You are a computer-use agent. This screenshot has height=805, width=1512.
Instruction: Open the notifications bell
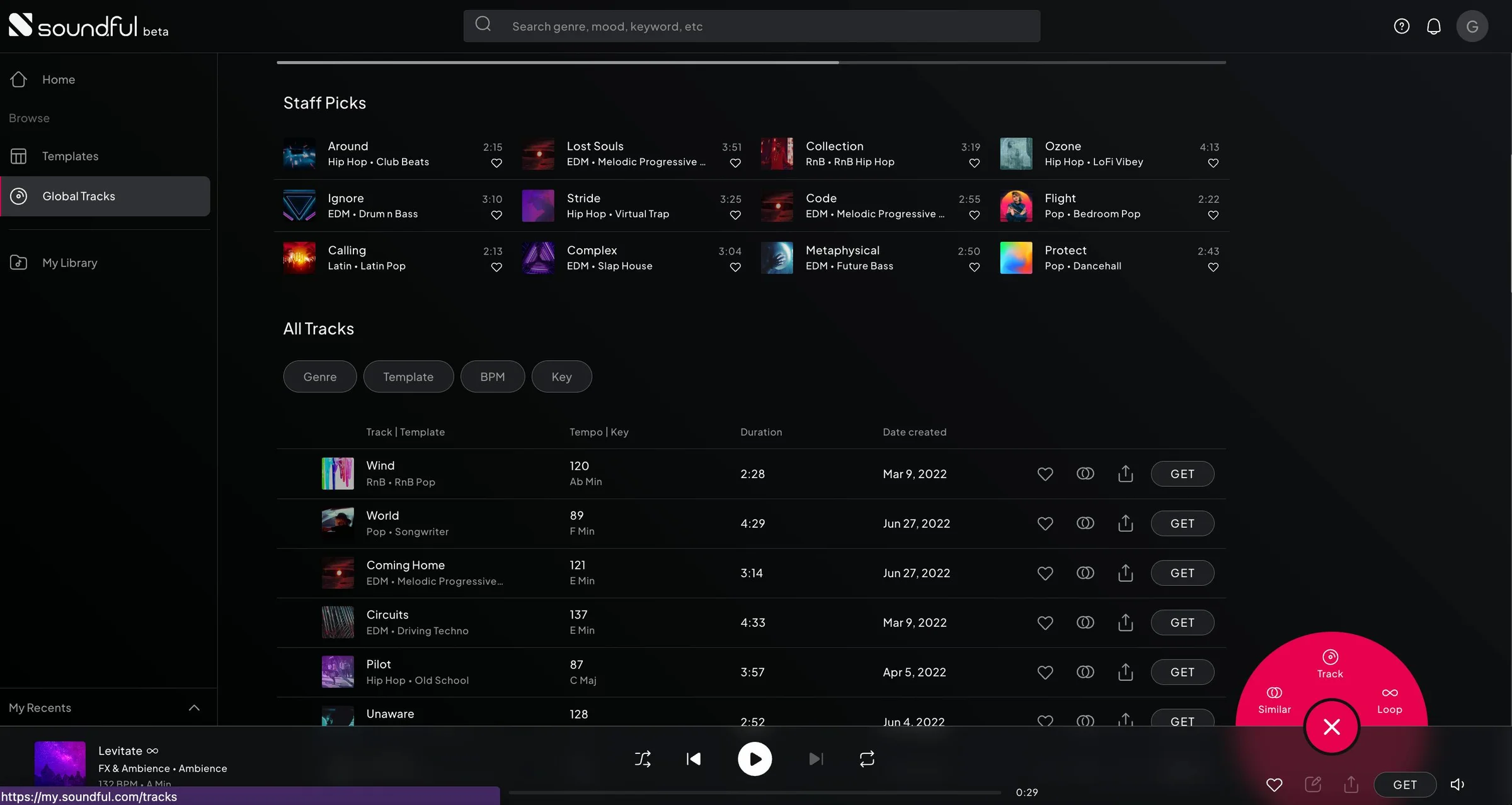tap(1433, 26)
